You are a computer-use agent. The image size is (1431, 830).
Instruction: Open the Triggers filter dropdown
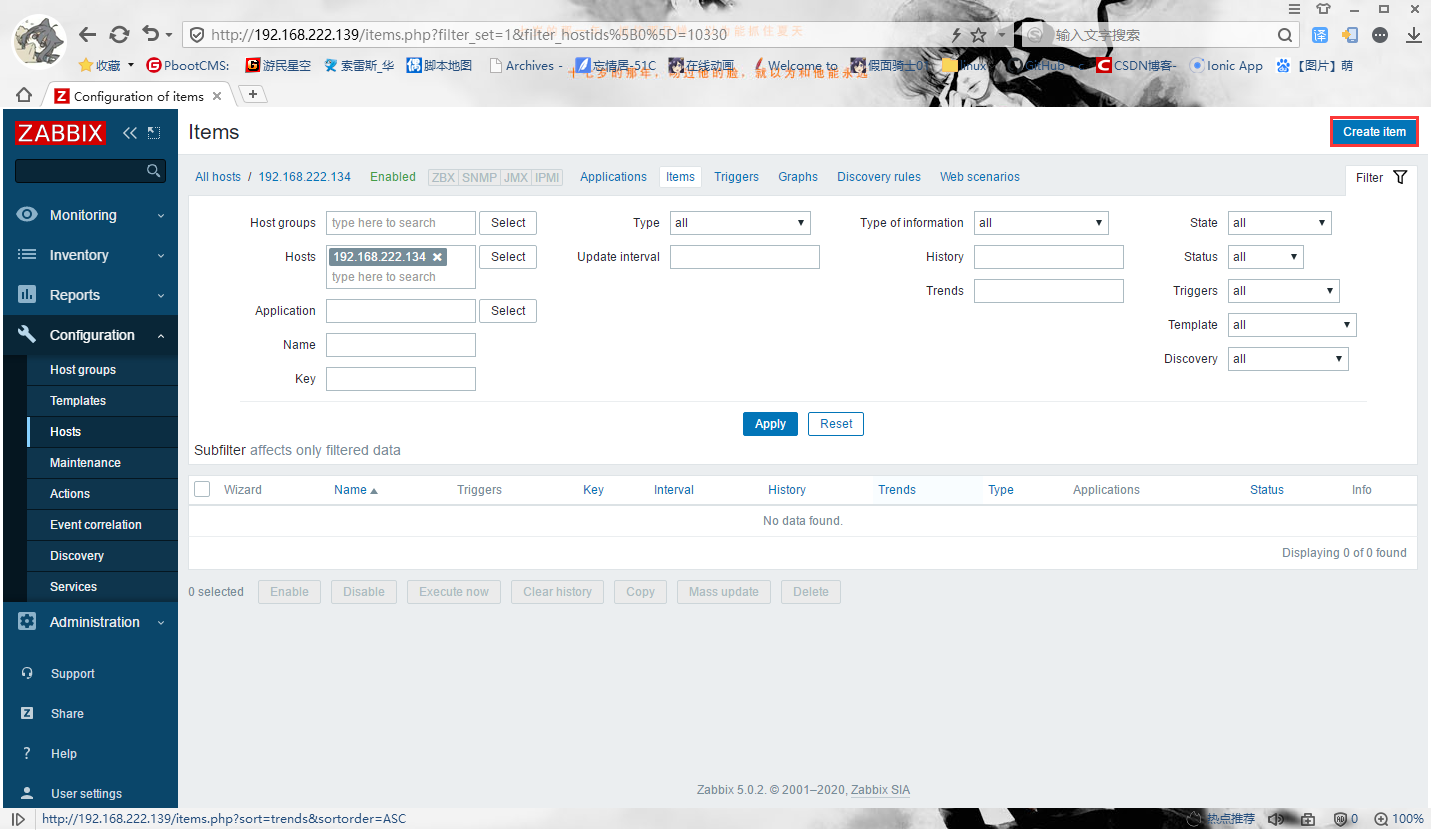(x=1283, y=291)
